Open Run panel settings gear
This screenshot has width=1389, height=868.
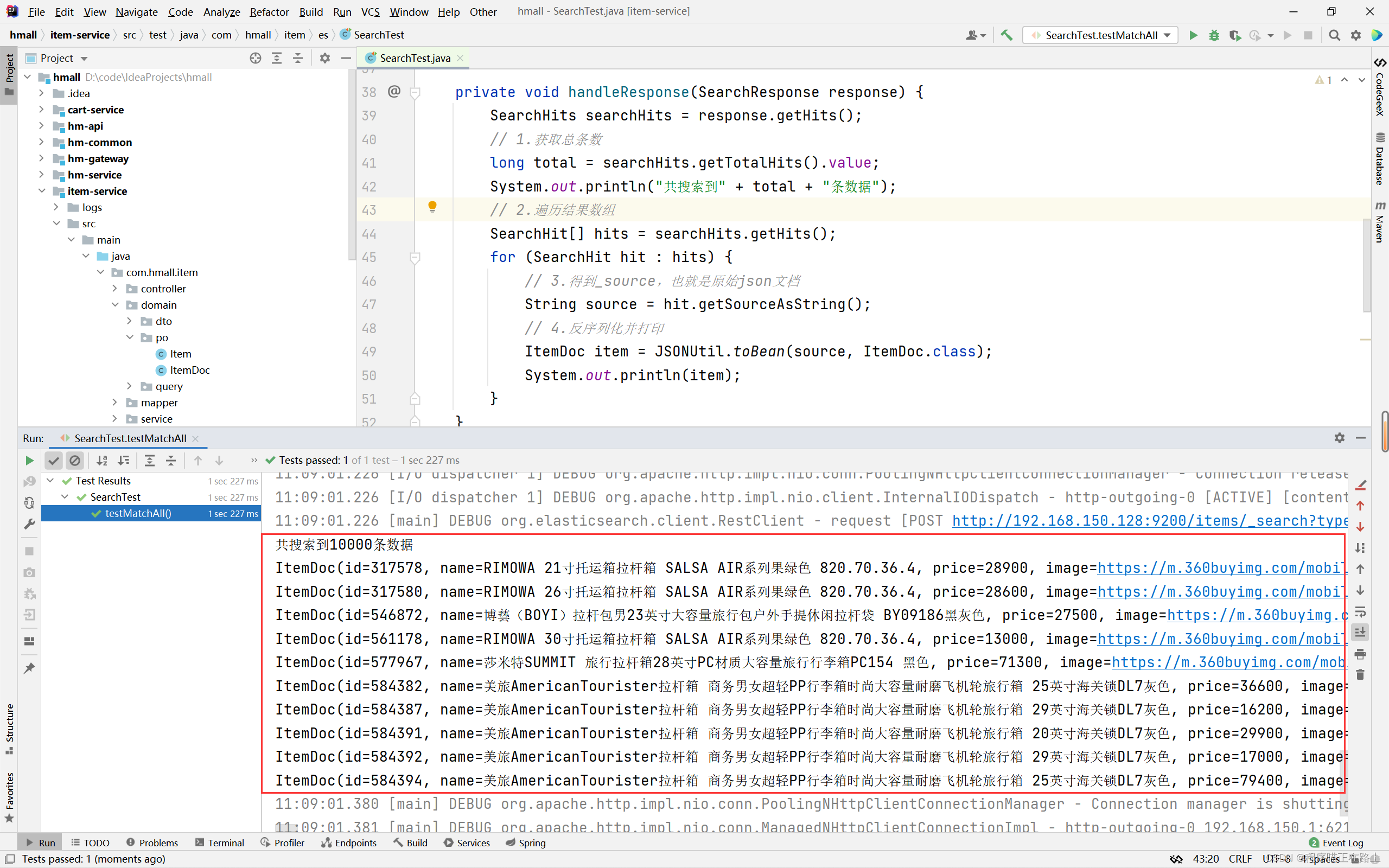tap(1339, 438)
